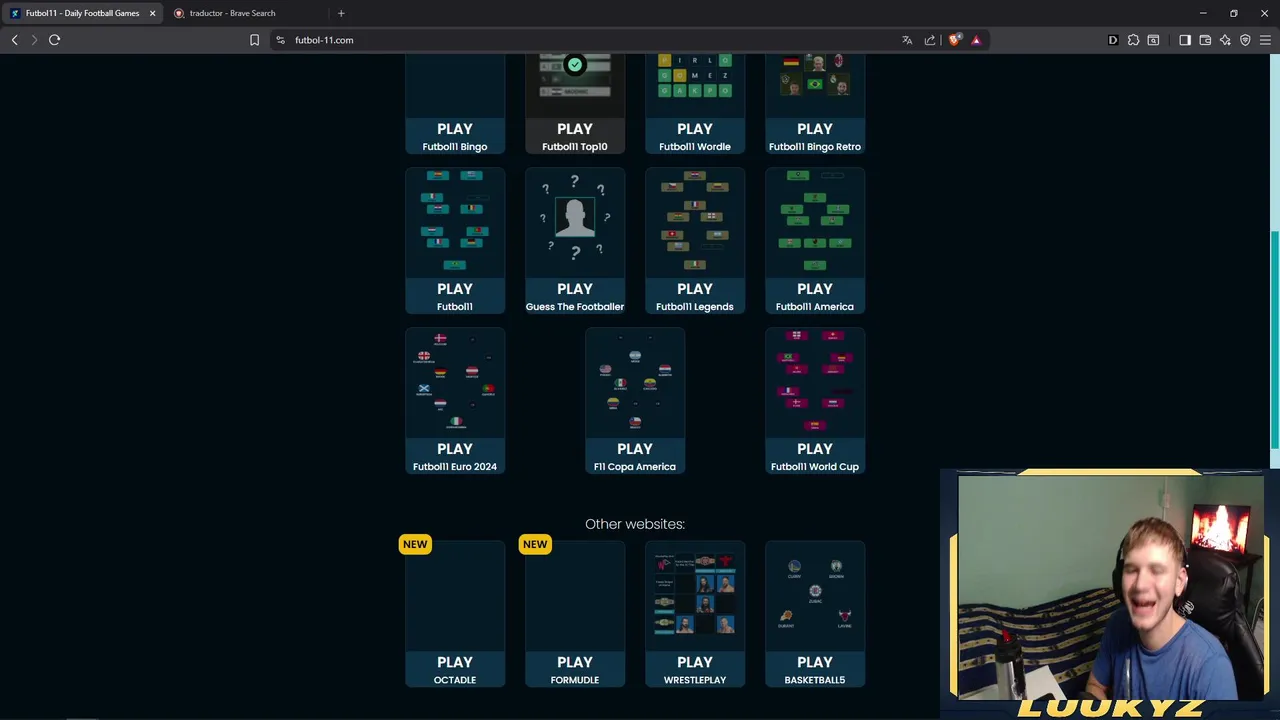Open the F11 Copa America flags thumbnail

click(635, 382)
